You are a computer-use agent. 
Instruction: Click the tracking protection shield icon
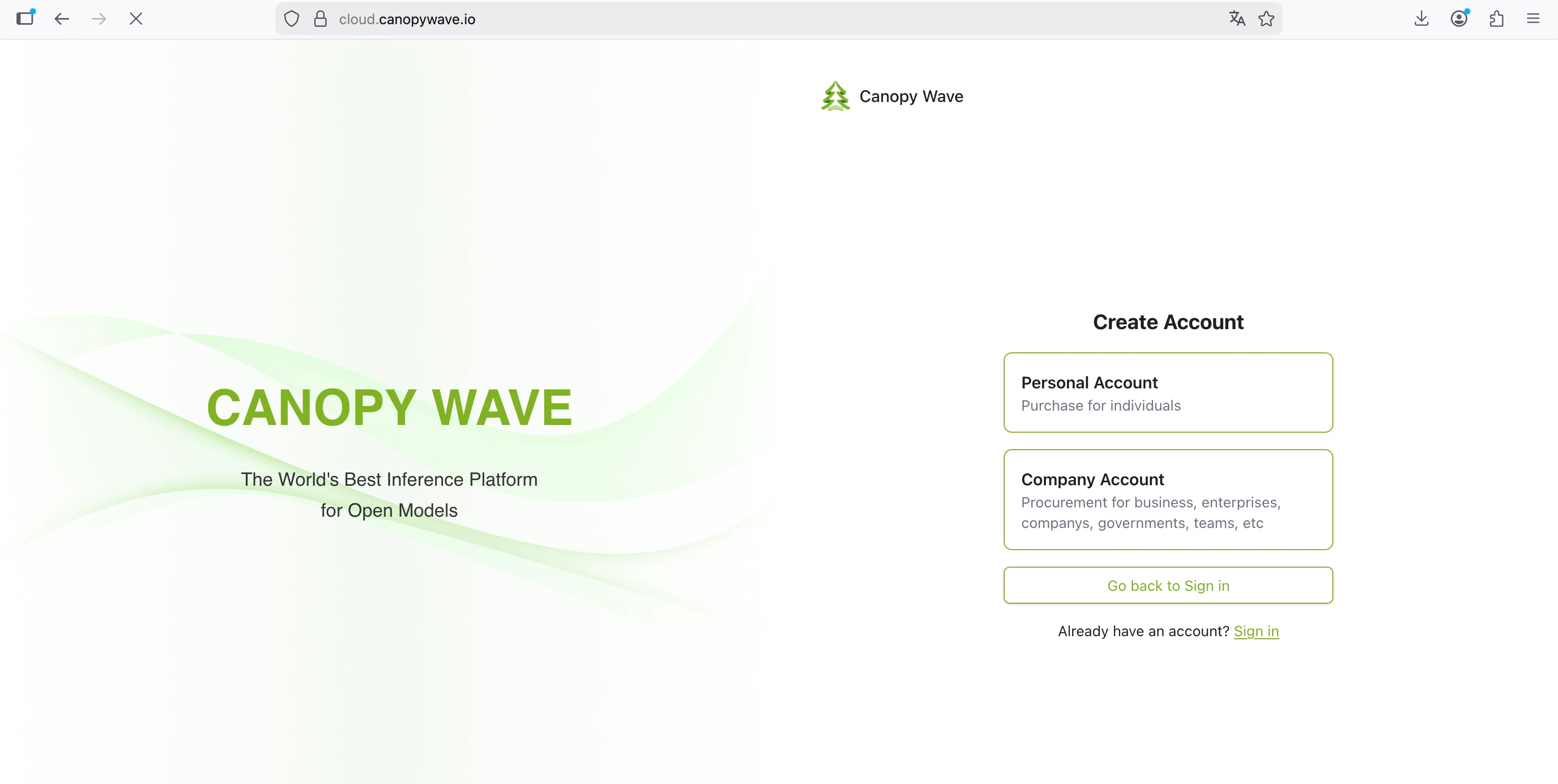(x=292, y=19)
